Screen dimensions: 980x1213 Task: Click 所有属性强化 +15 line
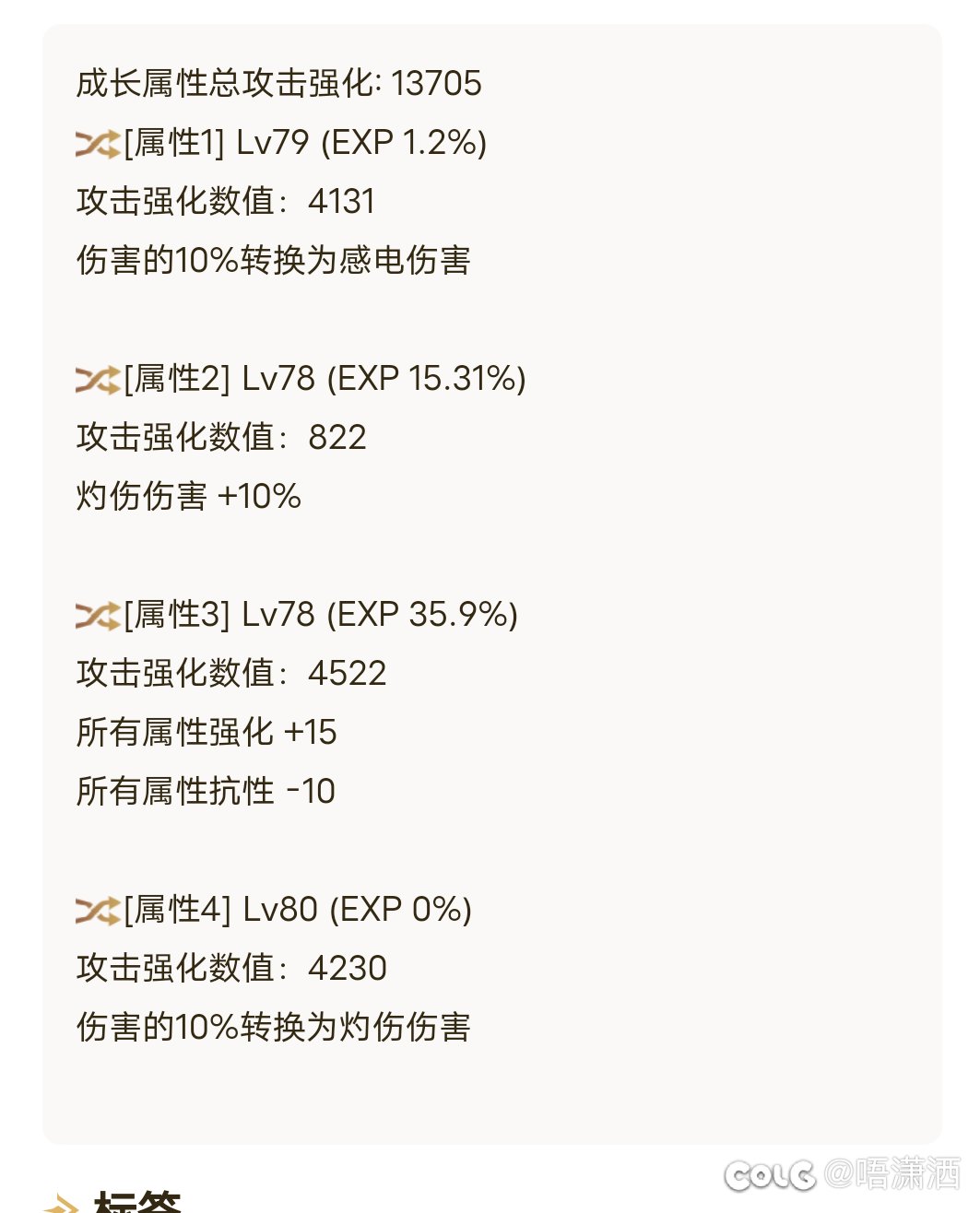[207, 733]
